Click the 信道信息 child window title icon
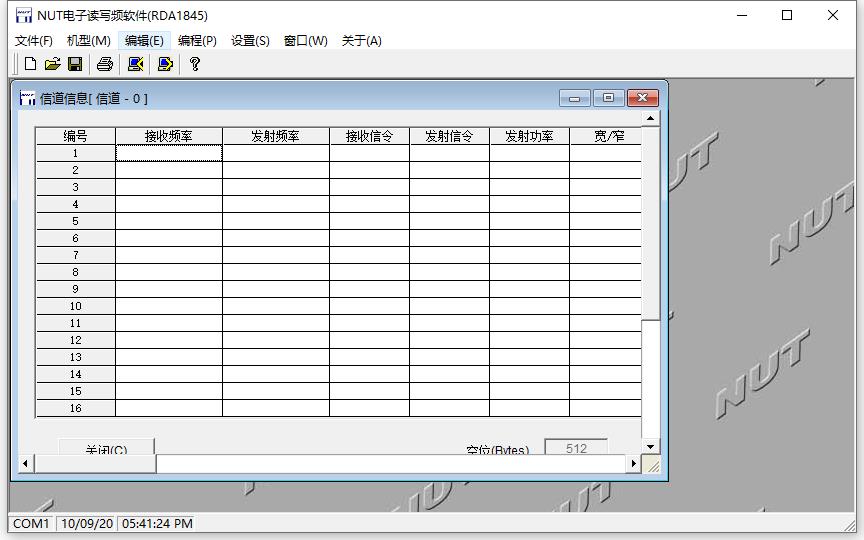 [27, 99]
